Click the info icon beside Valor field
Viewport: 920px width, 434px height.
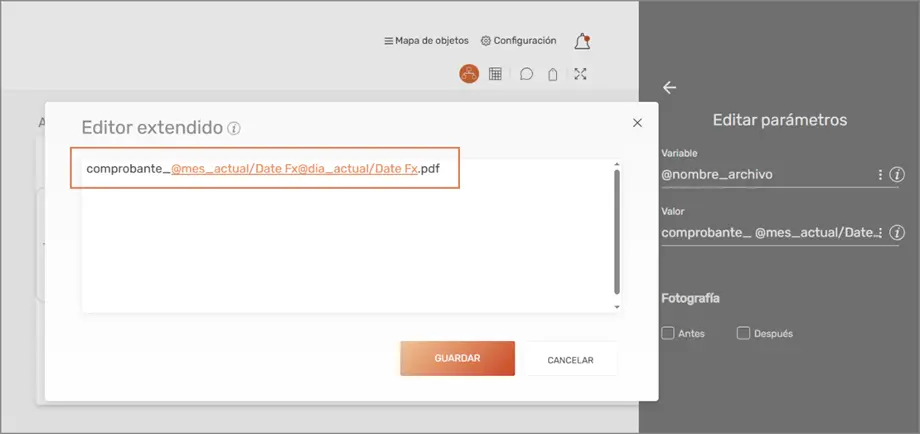[897, 232]
